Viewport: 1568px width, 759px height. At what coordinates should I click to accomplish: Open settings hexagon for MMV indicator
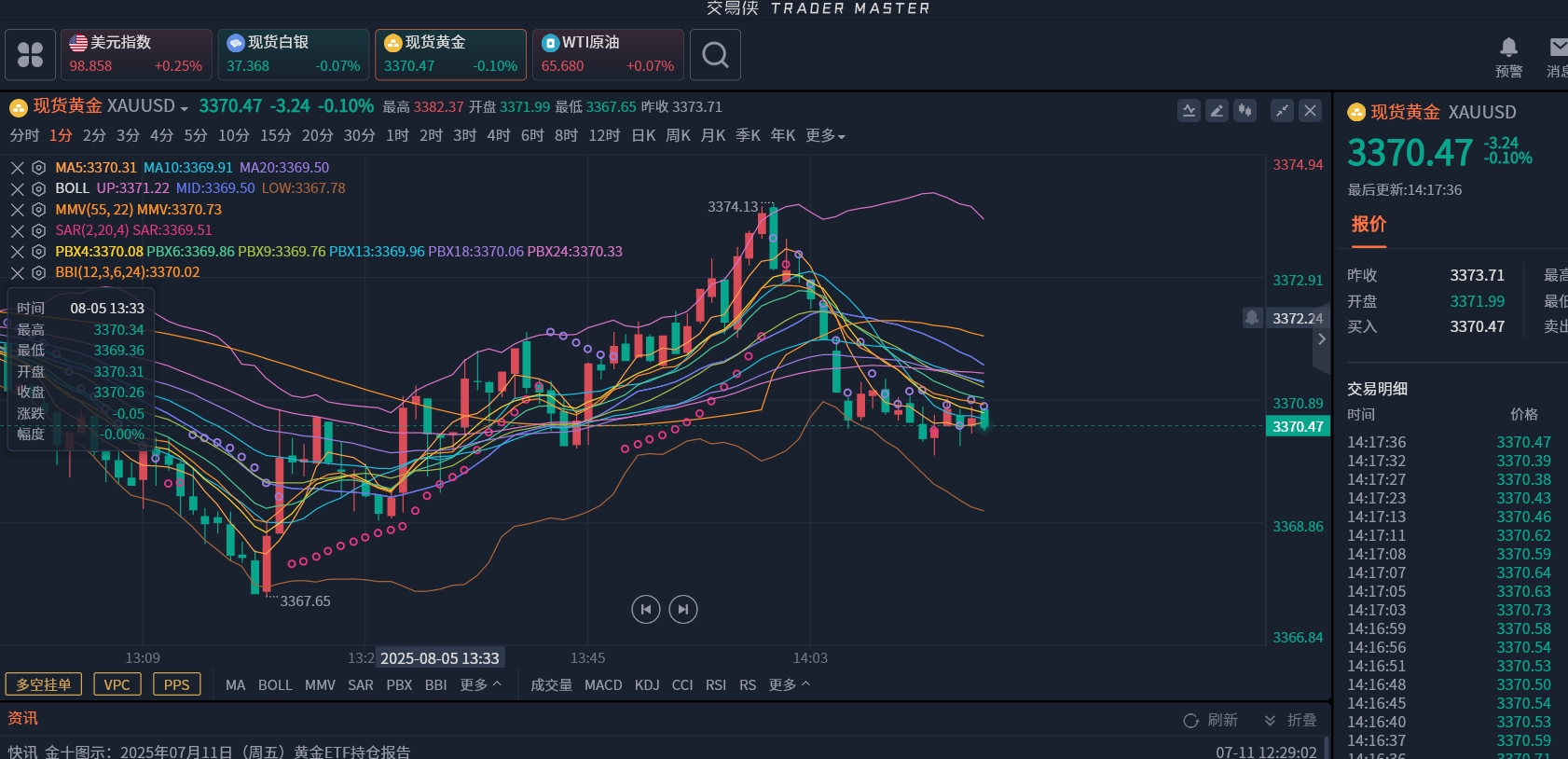coord(38,210)
